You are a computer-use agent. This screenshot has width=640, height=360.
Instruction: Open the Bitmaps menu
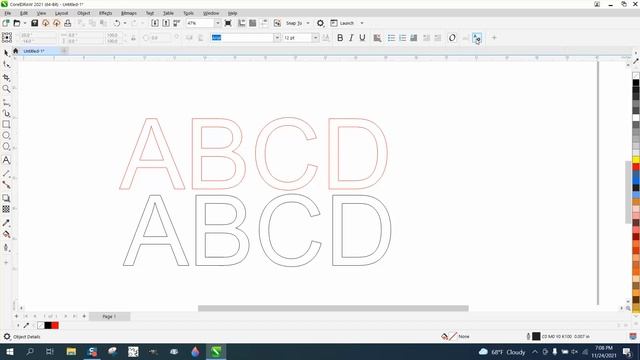pos(129,13)
